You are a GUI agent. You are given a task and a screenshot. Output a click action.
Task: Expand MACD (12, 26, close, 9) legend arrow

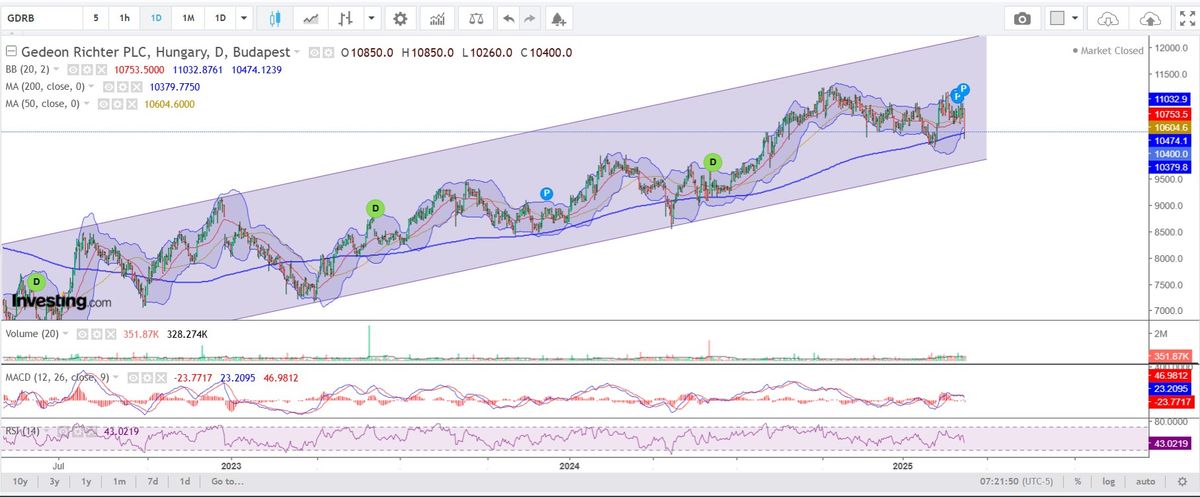(116, 378)
